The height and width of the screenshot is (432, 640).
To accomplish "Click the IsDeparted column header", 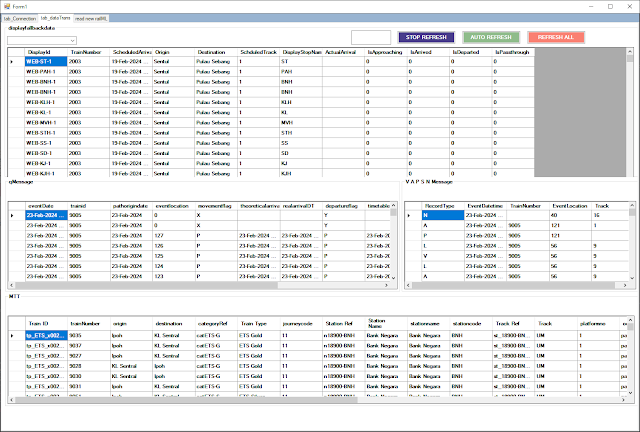I will pyautogui.click(x=471, y=52).
